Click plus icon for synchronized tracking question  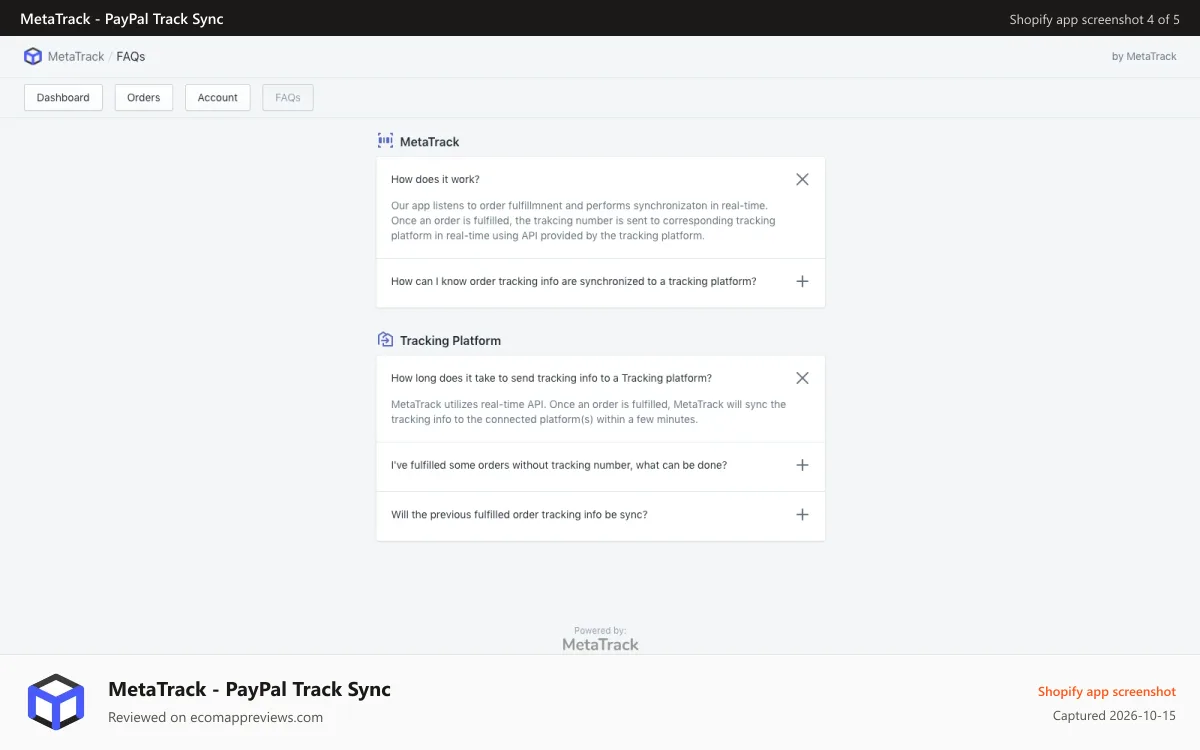pyautogui.click(x=802, y=282)
